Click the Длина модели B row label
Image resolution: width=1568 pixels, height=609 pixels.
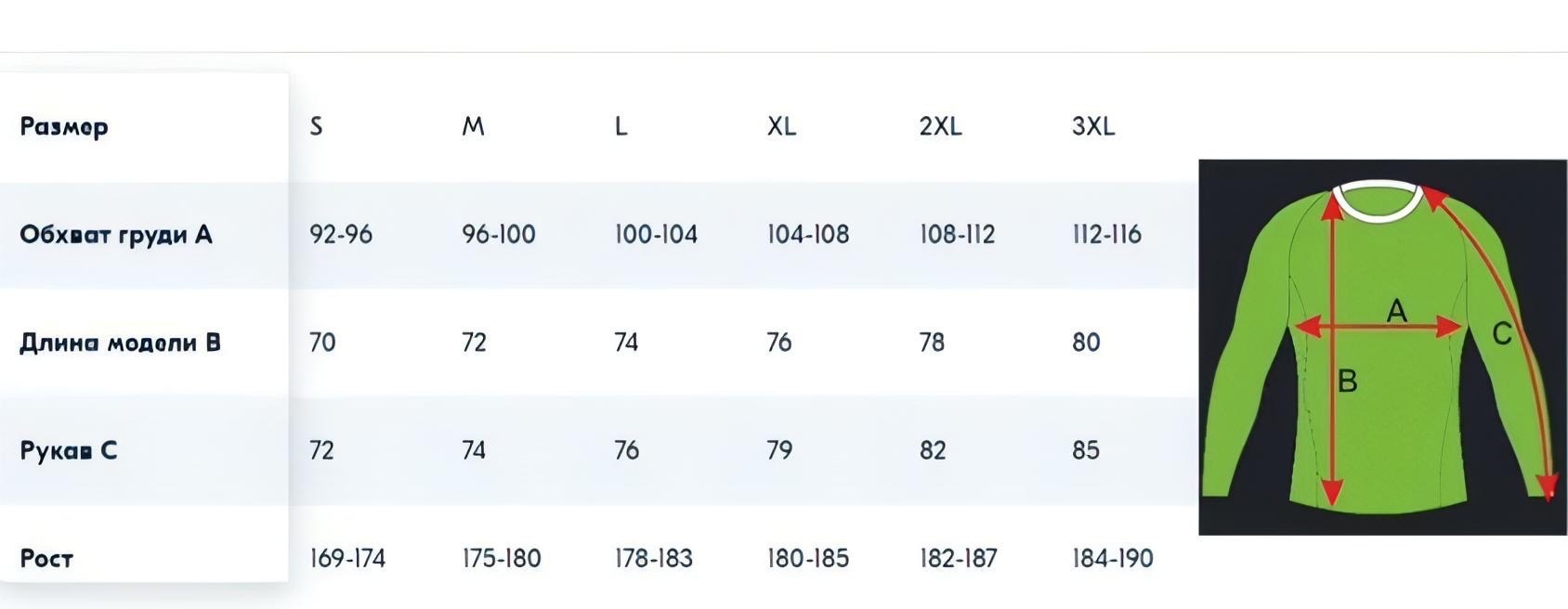pos(120,343)
